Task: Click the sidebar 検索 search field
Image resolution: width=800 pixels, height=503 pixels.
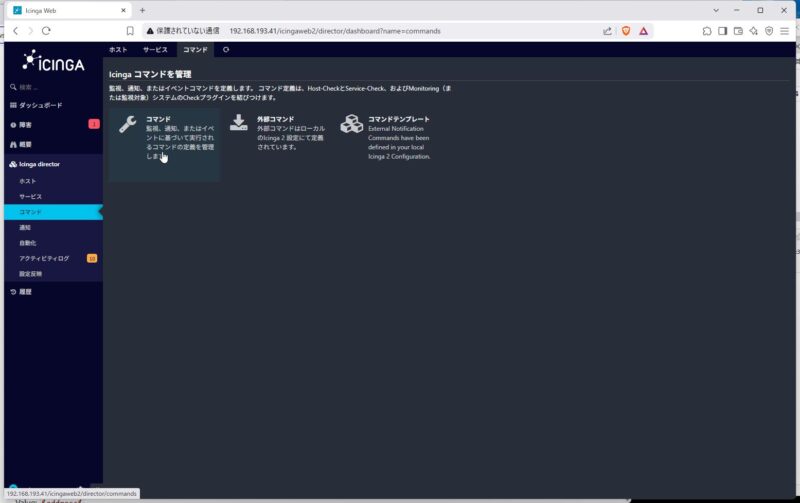Action: (x=53, y=87)
